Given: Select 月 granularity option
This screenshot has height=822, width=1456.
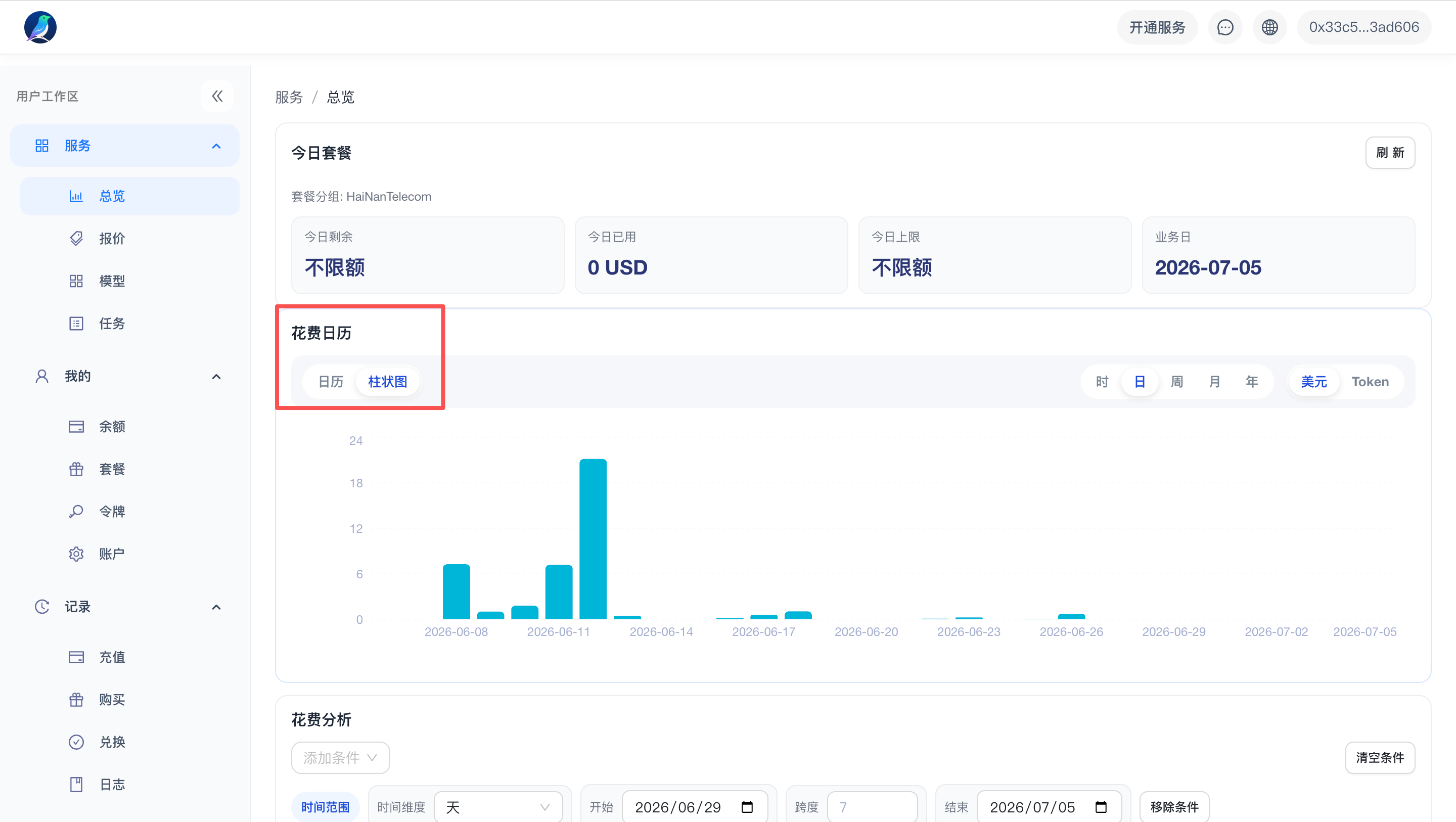Looking at the screenshot, I should pyautogui.click(x=1214, y=382).
